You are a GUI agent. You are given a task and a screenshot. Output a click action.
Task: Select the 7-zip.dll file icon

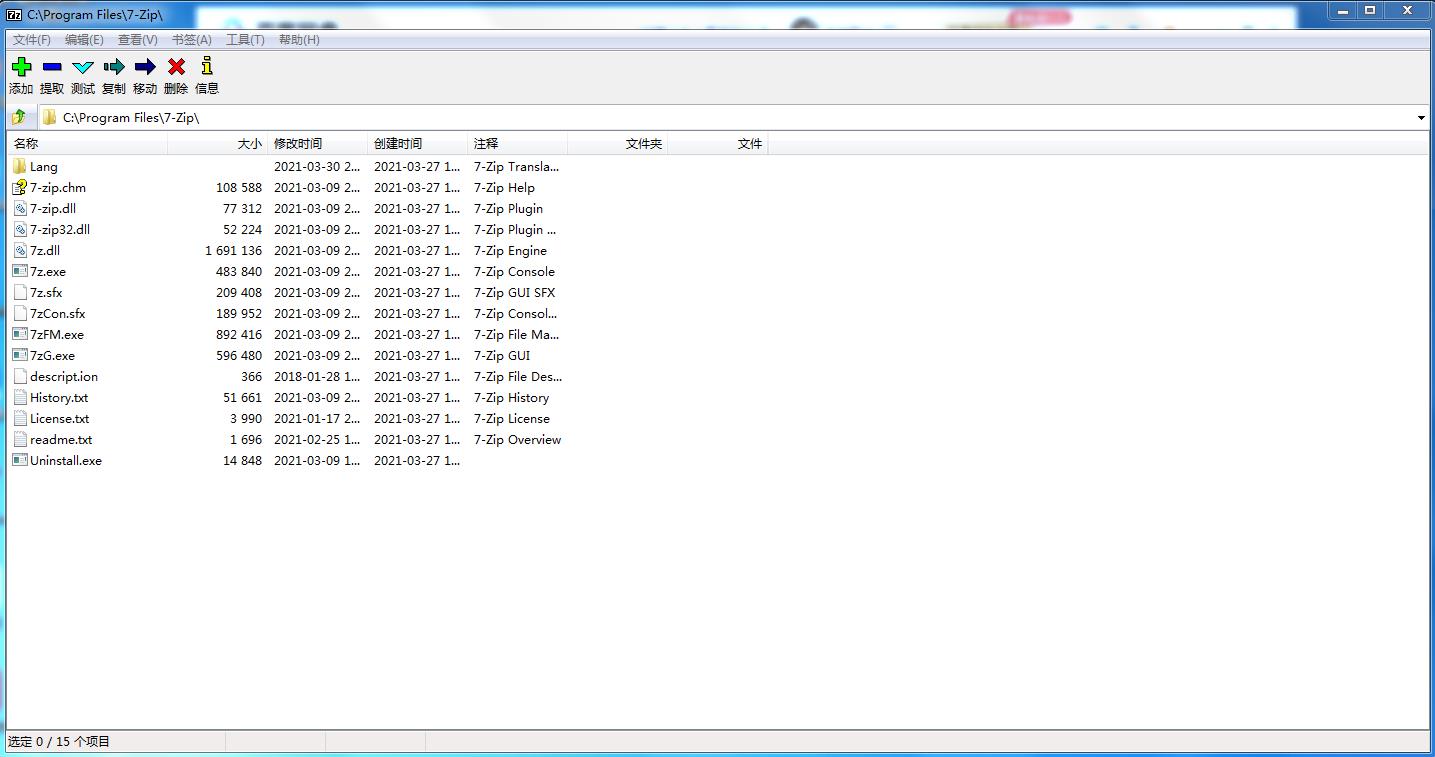20,209
